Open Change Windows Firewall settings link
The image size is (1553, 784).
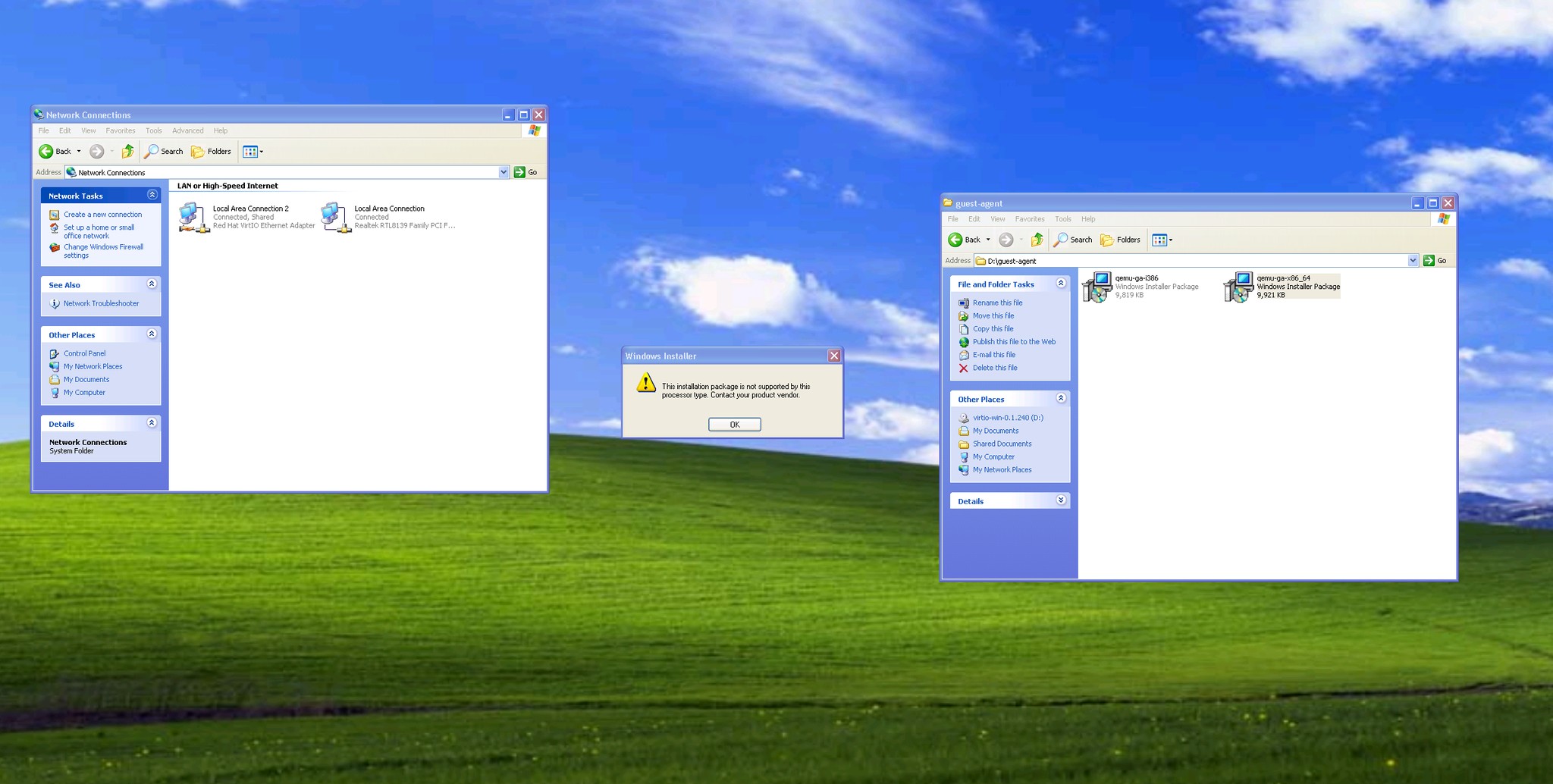pos(103,251)
